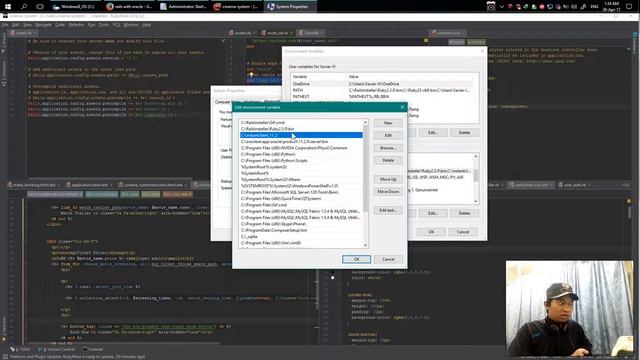Cancel the Edit environment variable dialog
Screen dimensions: 640x360
click(388, 259)
